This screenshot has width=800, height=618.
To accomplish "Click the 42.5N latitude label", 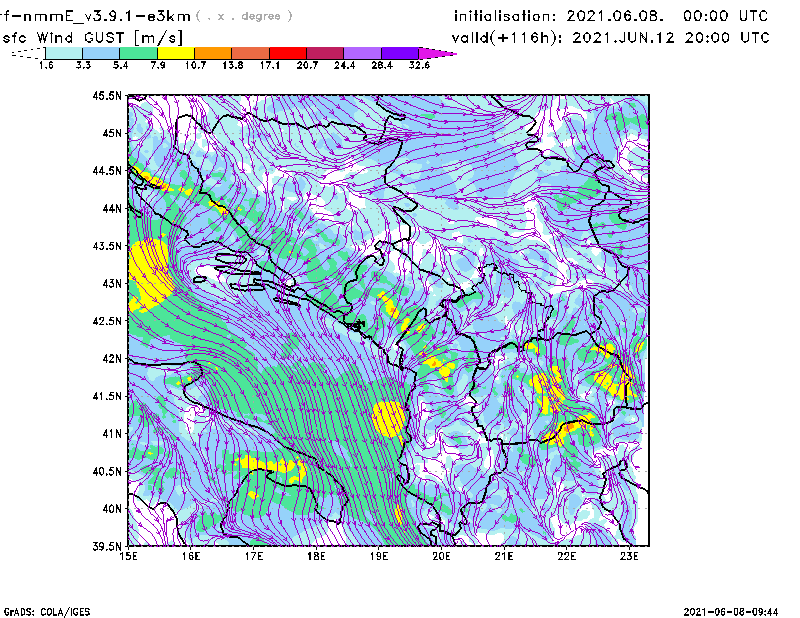I will point(107,321).
